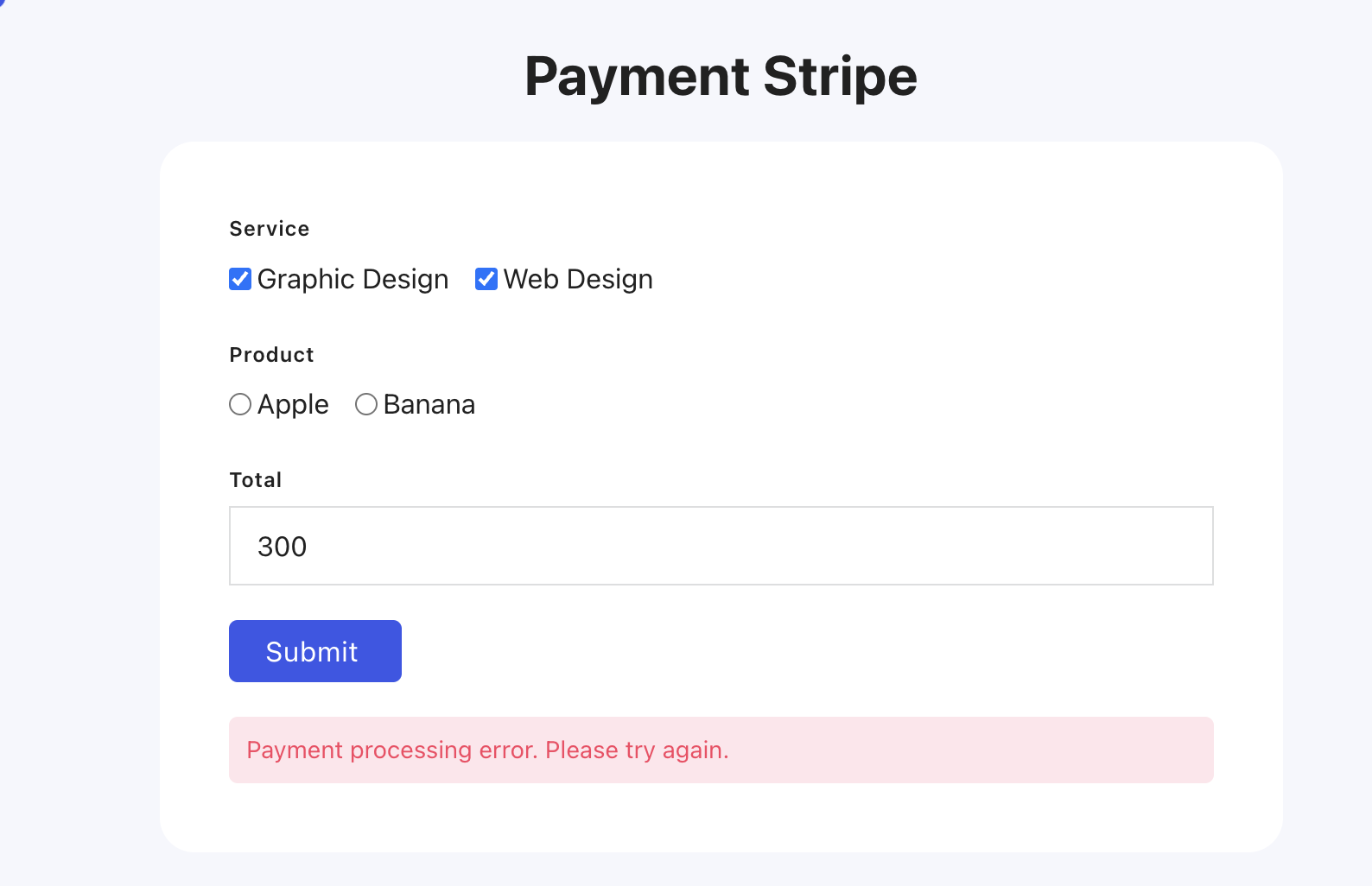Select the Apple radio button
Image resolution: width=1372 pixels, height=886 pixels.
[x=240, y=404]
